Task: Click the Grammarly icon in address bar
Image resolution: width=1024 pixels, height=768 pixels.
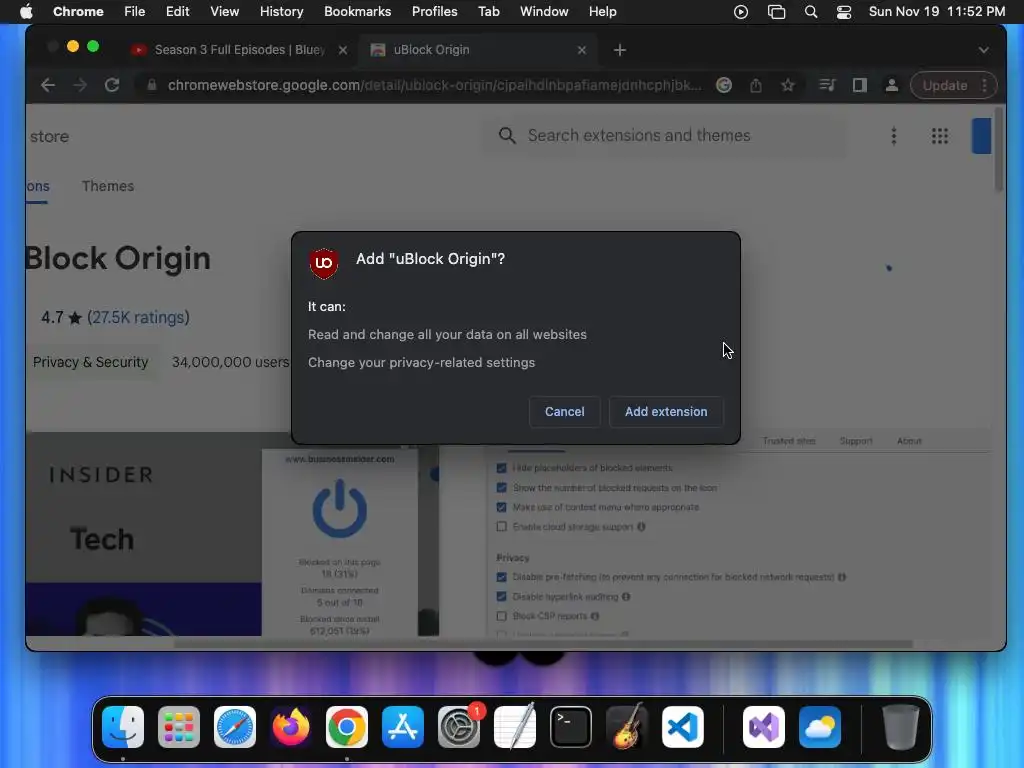Action: [x=724, y=85]
